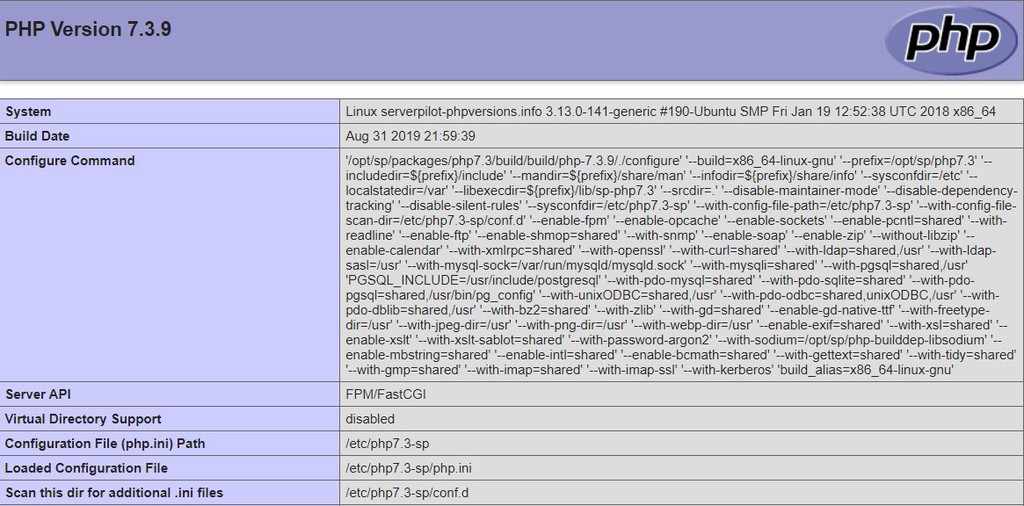Click the Linux serverpilot-phpversions.info system value
Viewport: 1024px width, 506px height.
pyautogui.click(x=671, y=112)
